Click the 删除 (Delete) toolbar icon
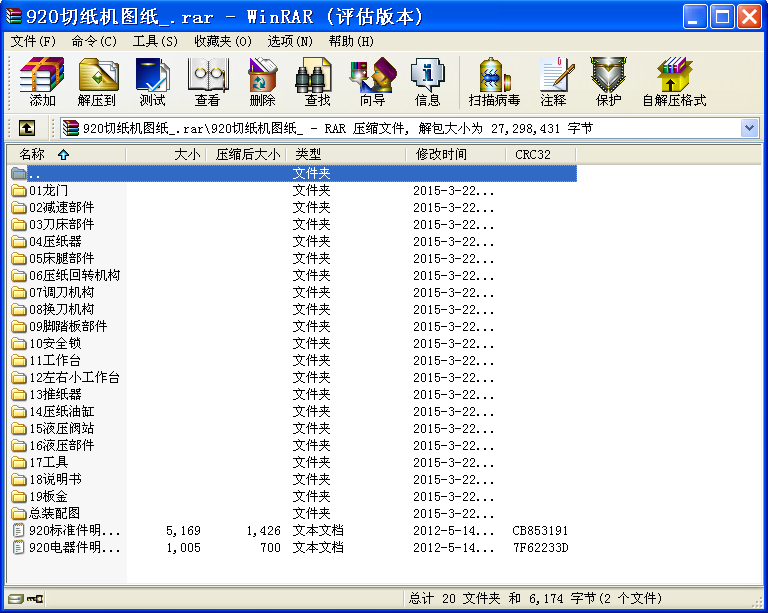Screen dimensions: 768x613 tap(263, 81)
